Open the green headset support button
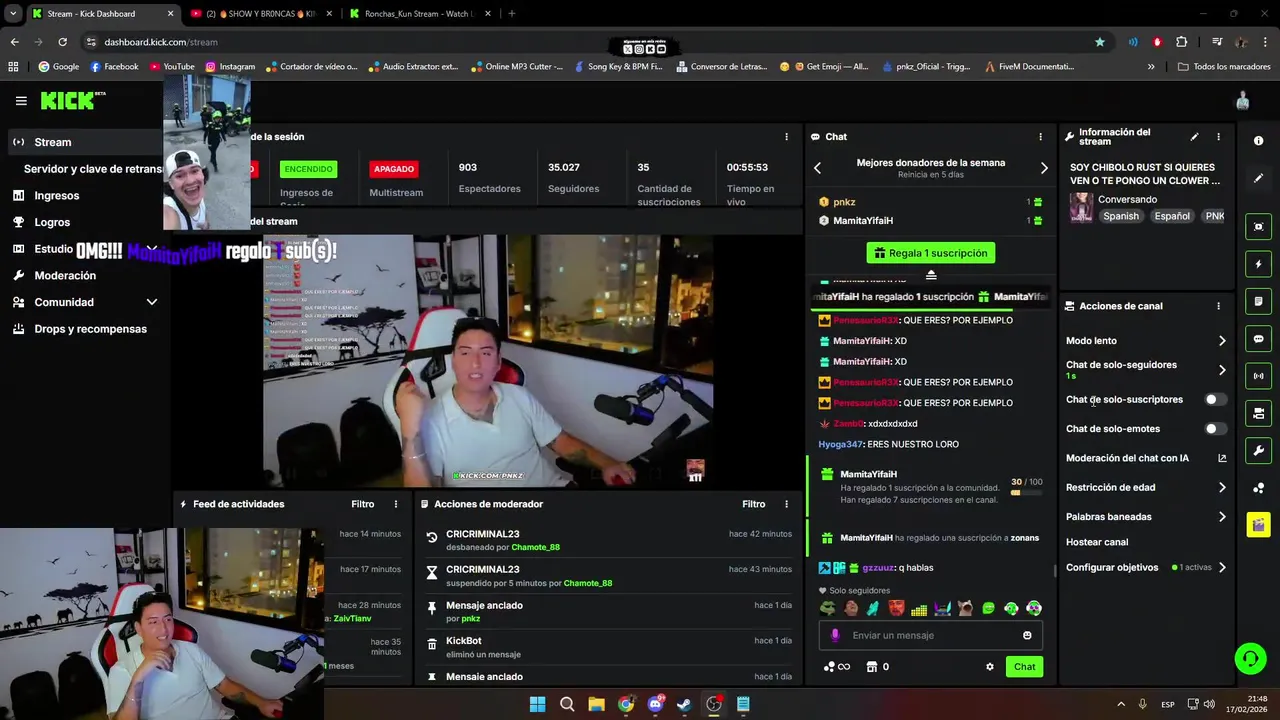The height and width of the screenshot is (720, 1280). pyautogui.click(x=1250, y=658)
